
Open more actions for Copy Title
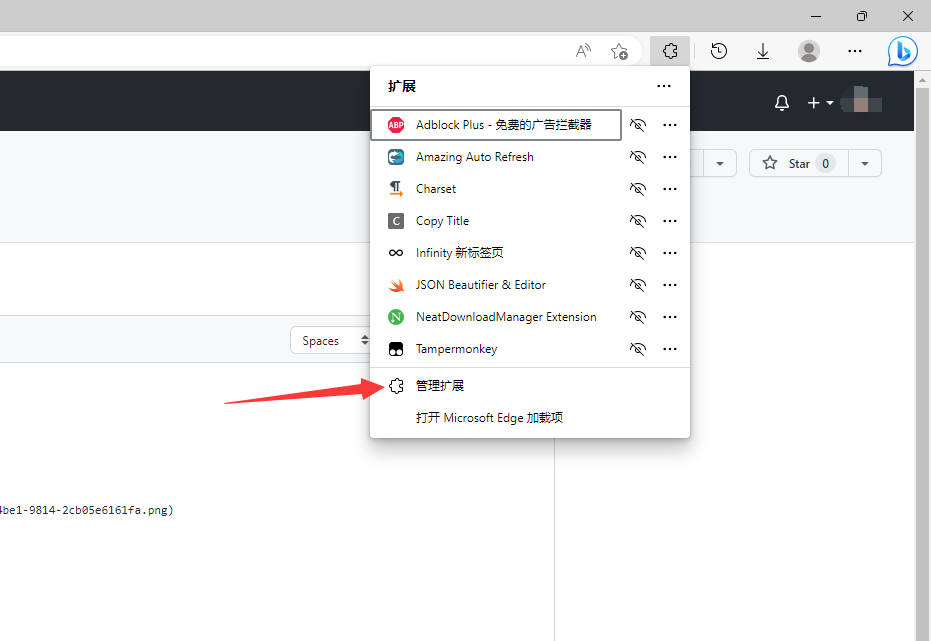(670, 221)
